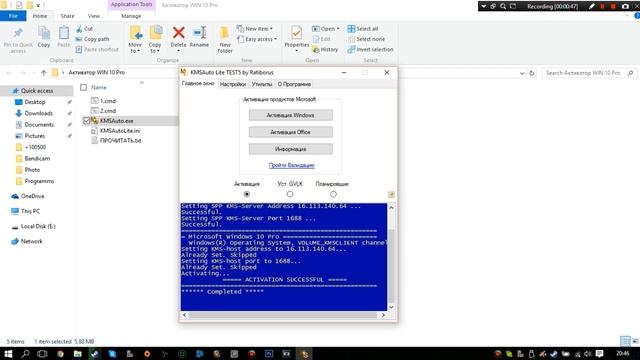Click the Search Активатор WIN 10 Pro field
The image size is (640, 360).
click(589, 73)
